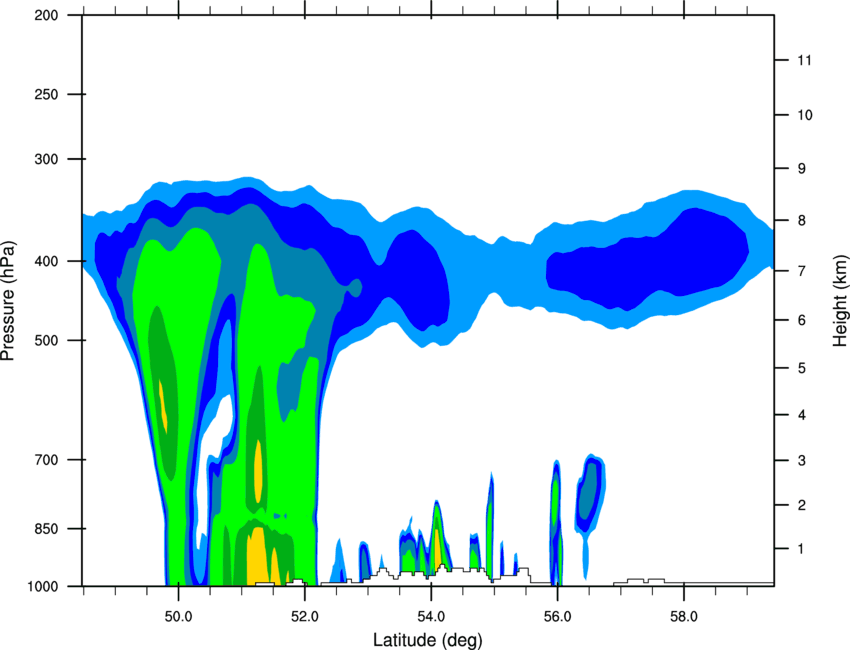Select the 850 pressure tick label
Screen dimensions: 850x650
pos(46,529)
